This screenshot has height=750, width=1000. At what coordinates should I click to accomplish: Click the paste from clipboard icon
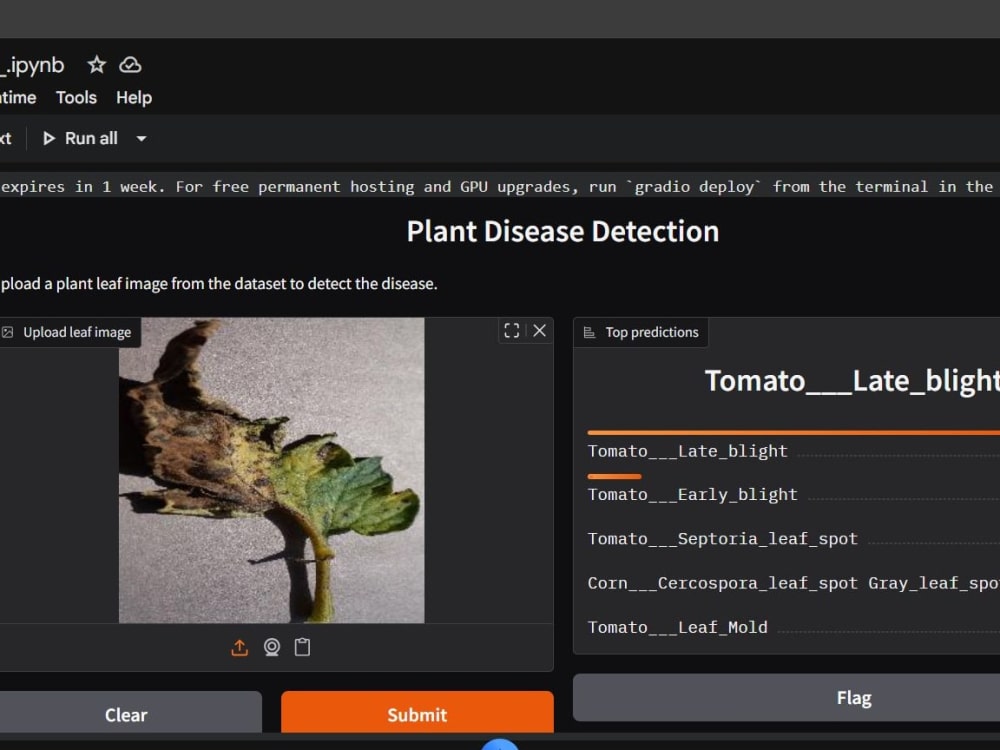point(302,647)
